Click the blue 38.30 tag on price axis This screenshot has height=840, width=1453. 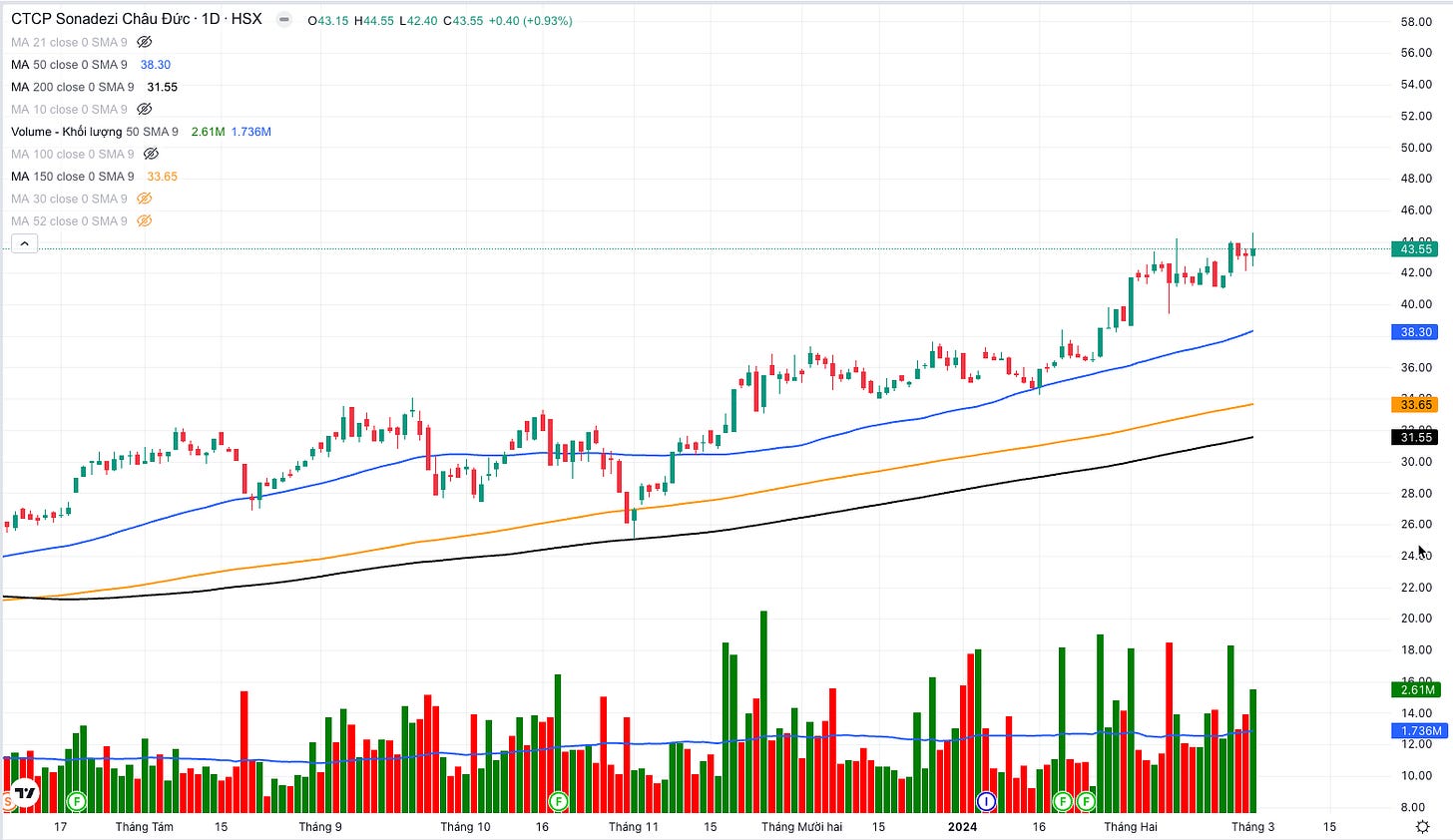click(1415, 332)
